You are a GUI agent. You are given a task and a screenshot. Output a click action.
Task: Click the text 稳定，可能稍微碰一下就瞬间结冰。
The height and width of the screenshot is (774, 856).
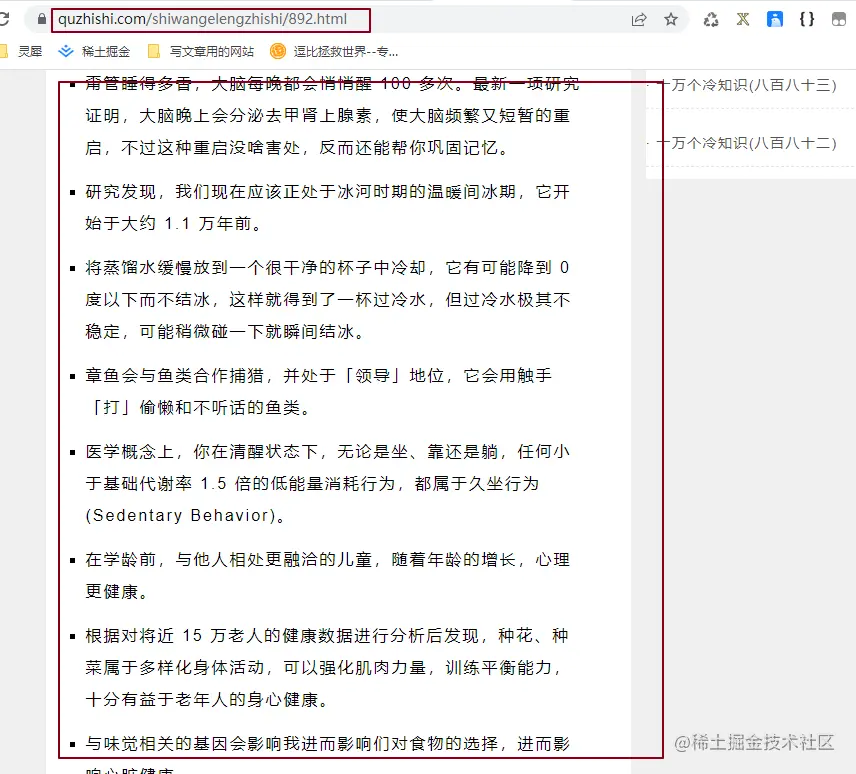[x=225, y=331]
